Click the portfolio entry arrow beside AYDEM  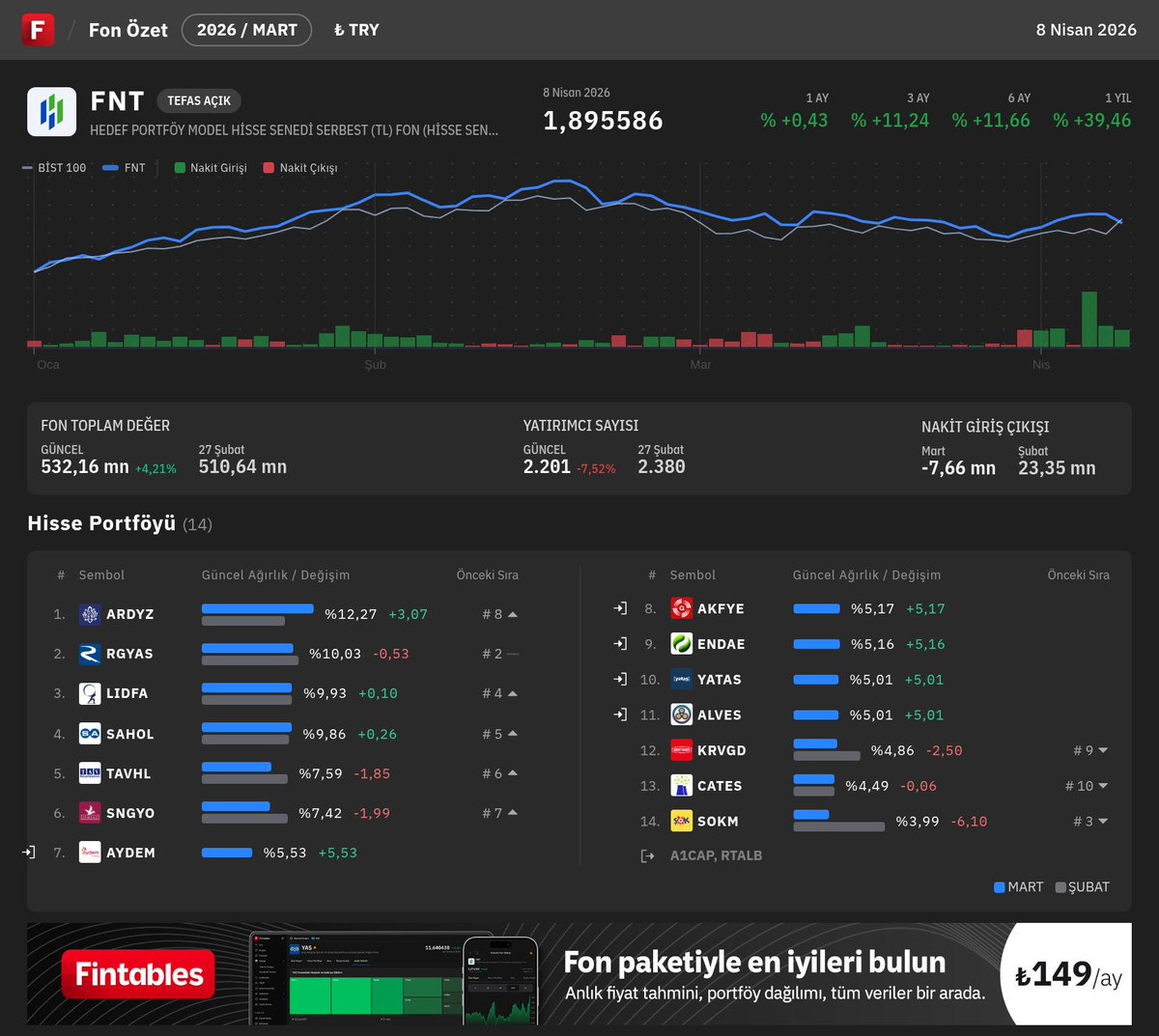[30, 852]
